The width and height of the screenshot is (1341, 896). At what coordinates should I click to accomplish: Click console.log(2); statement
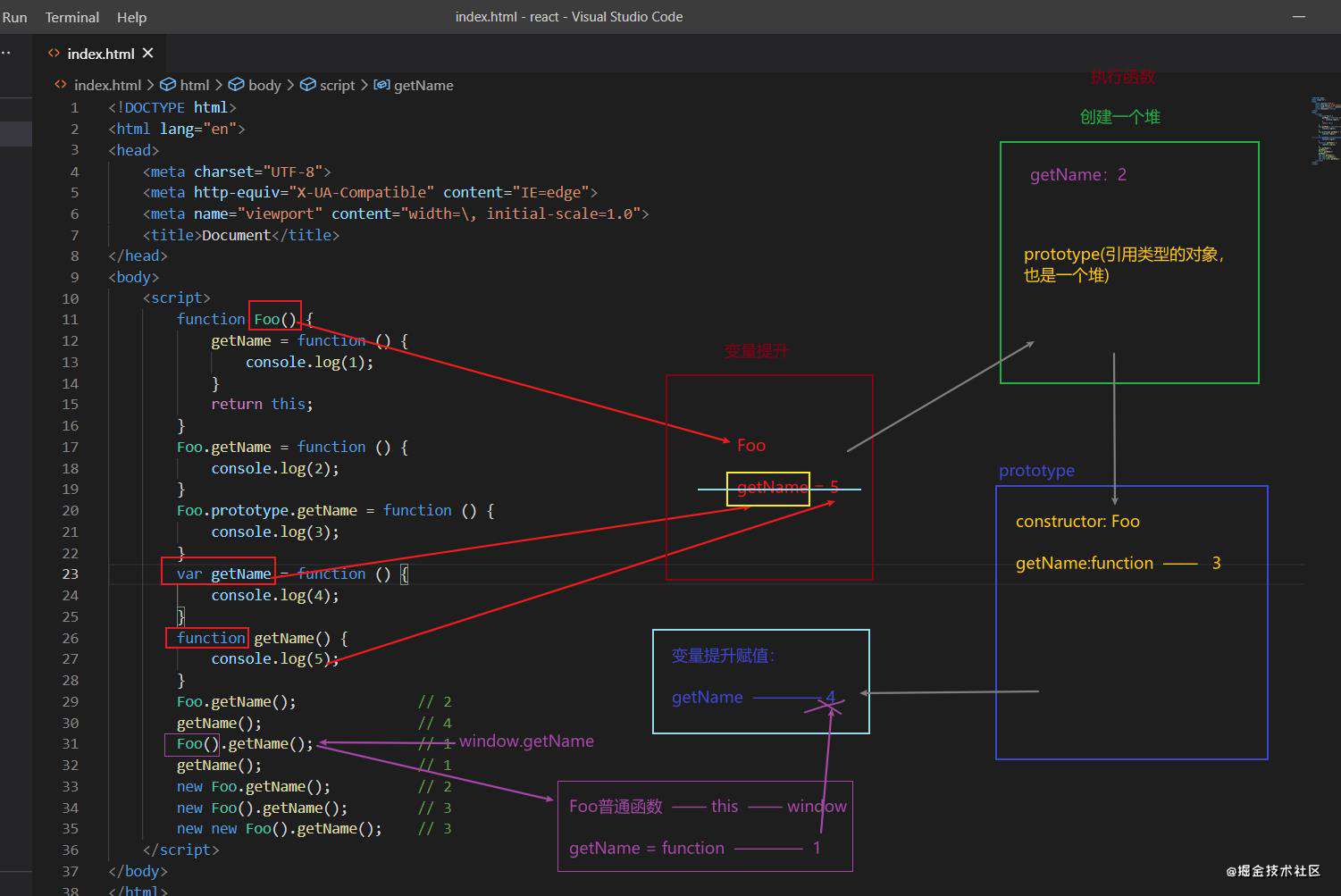[x=275, y=468]
